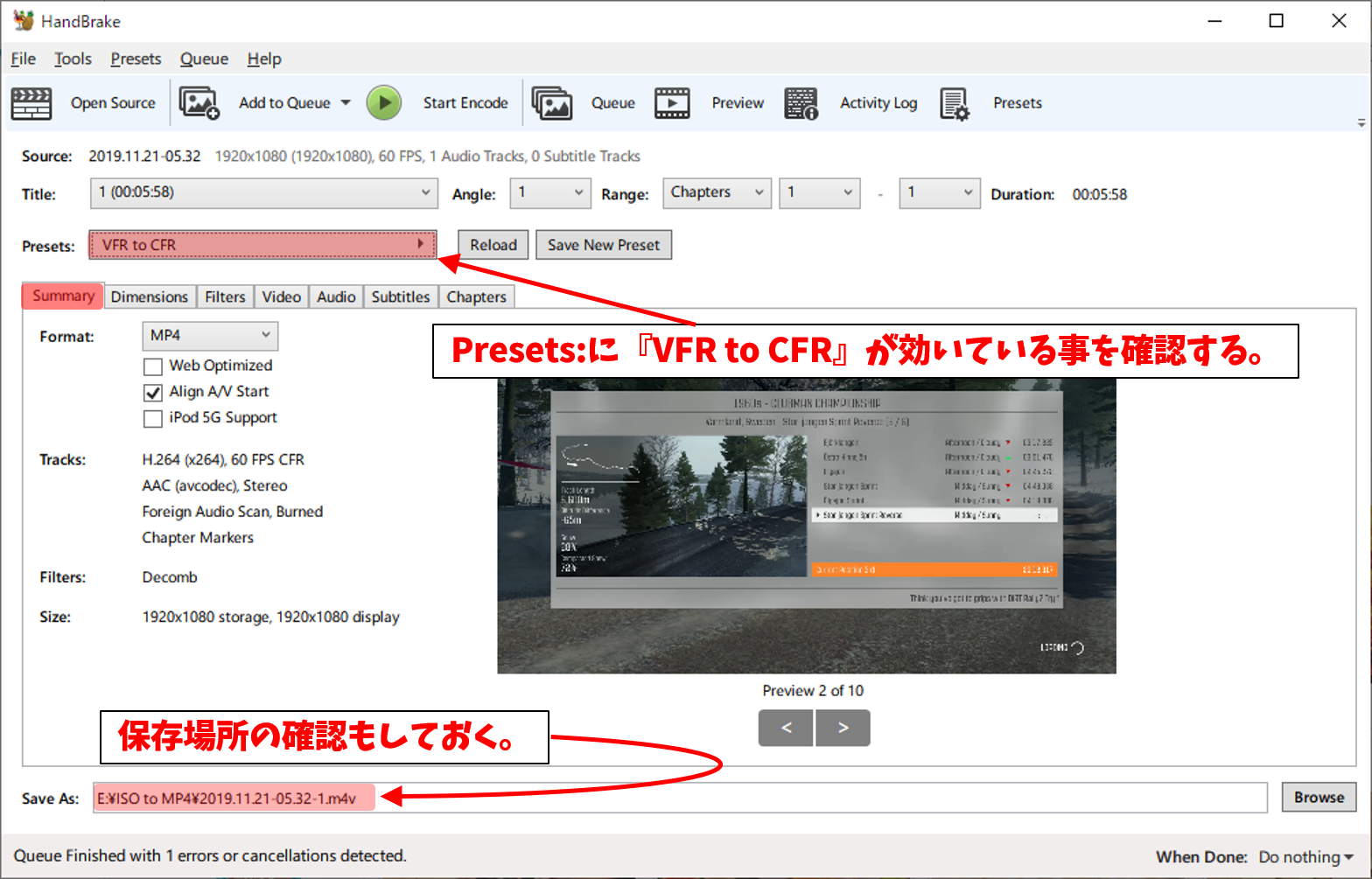The height and width of the screenshot is (879, 1372).
Task: Switch to the Audio tab
Action: (336, 297)
